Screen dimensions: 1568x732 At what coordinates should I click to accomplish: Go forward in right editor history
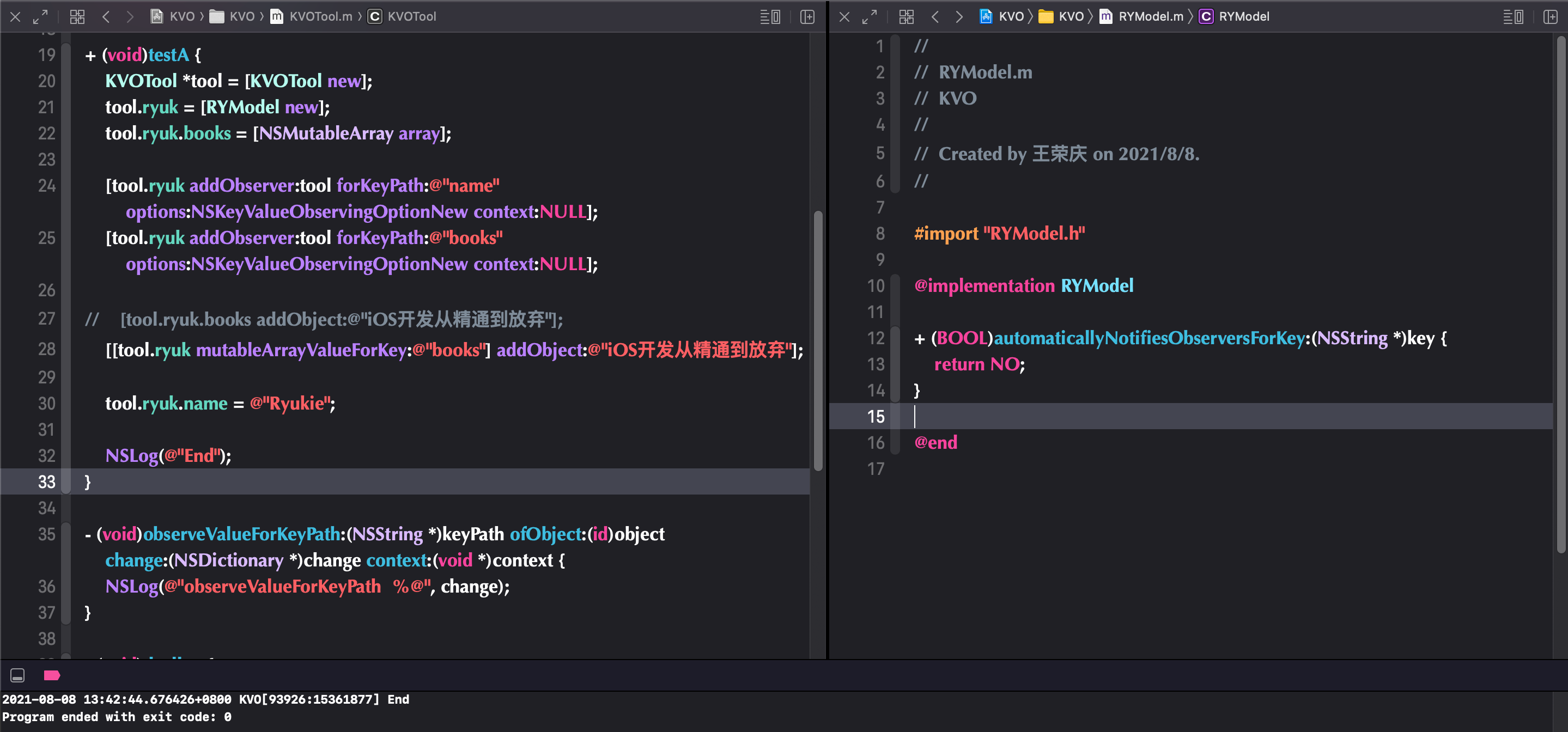click(959, 16)
